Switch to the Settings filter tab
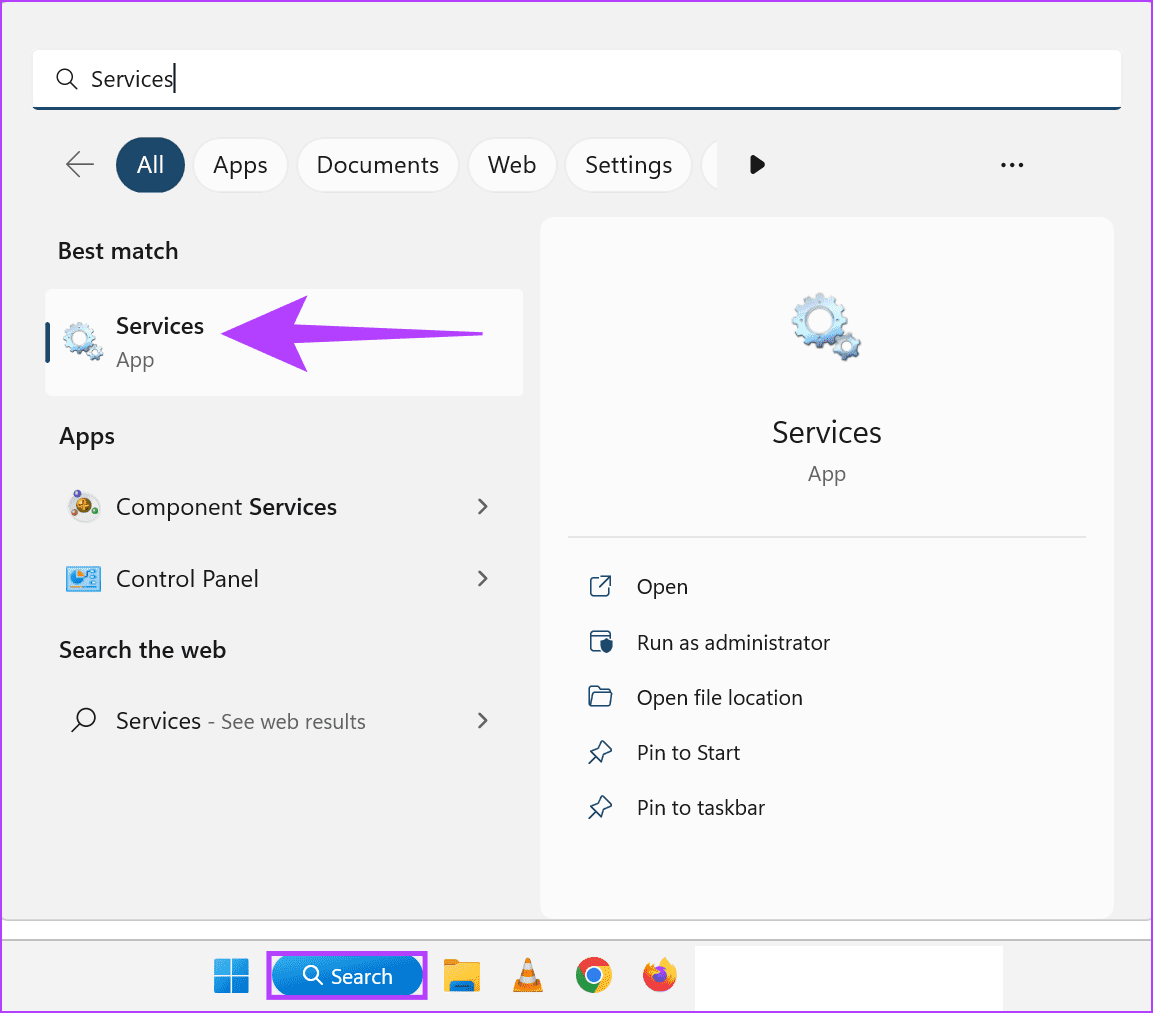This screenshot has height=1013, width=1153. pyautogui.click(x=629, y=165)
